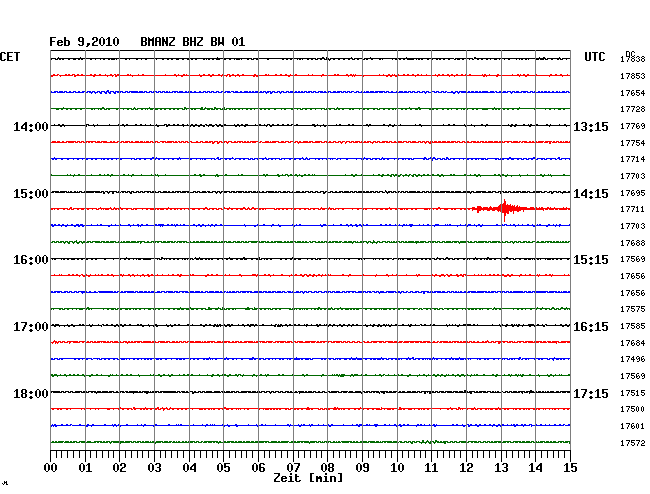Image resolution: width=650 pixels, height=494 pixels.
Task: Click the DC offset value "17695"
Action: tap(633, 194)
